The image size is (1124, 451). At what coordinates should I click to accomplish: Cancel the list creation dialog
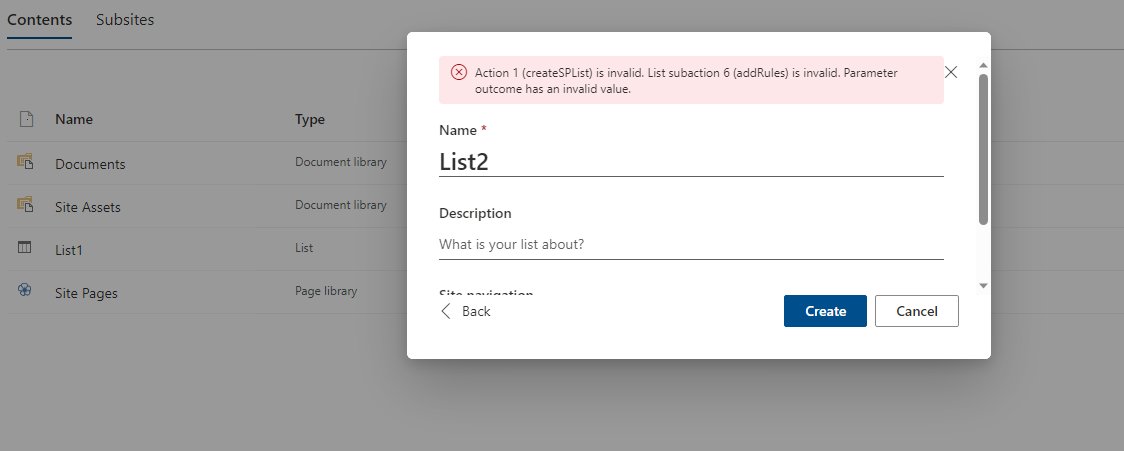(x=917, y=311)
